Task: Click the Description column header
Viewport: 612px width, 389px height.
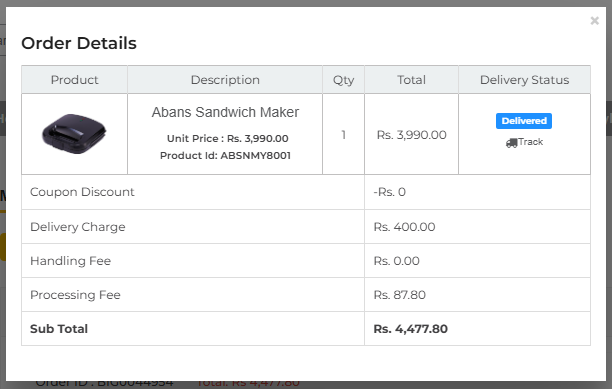Action: pyautogui.click(x=225, y=80)
